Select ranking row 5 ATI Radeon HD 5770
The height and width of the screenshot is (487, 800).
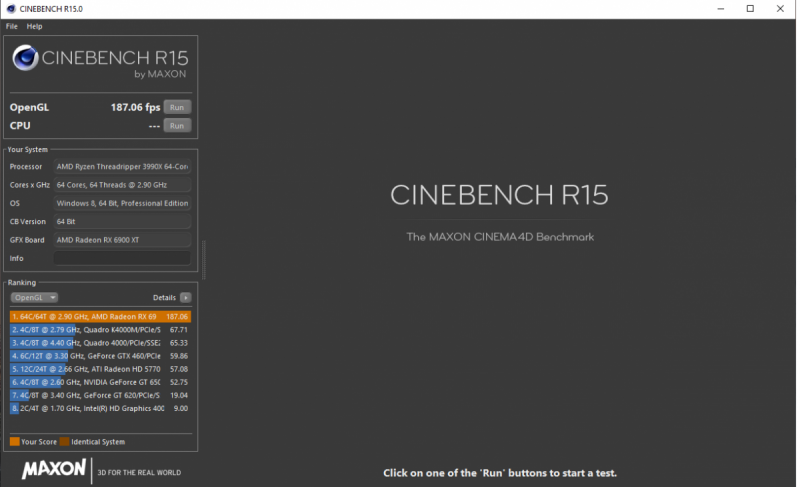(100, 369)
